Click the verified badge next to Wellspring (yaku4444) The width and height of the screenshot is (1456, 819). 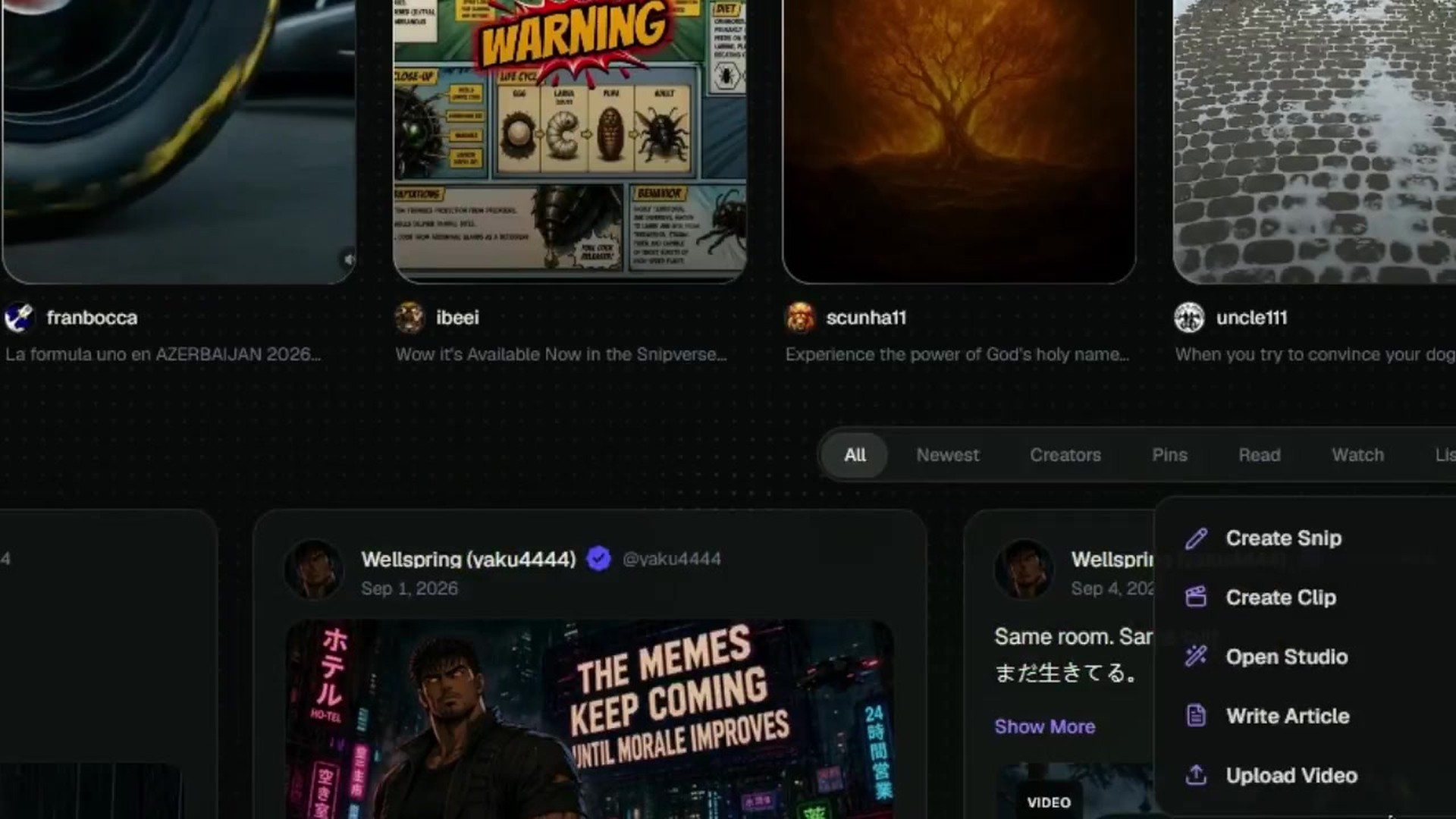pos(598,559)
